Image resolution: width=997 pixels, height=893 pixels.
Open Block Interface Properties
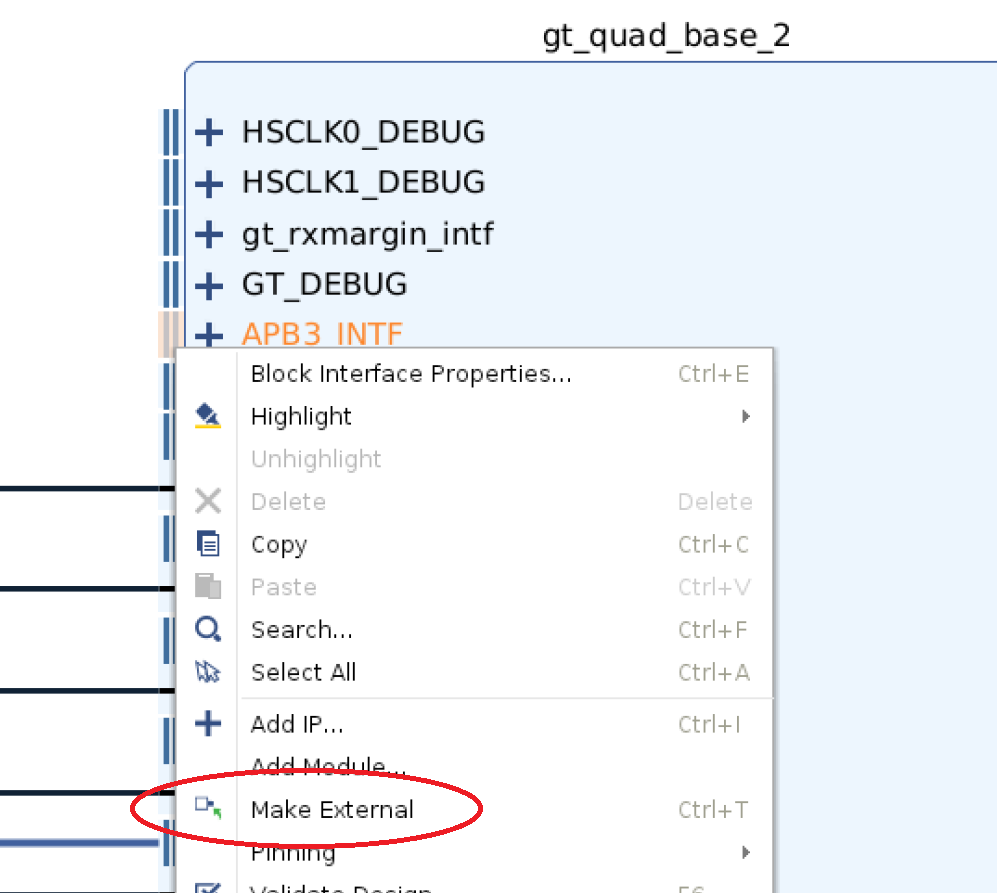coord(410,374)
